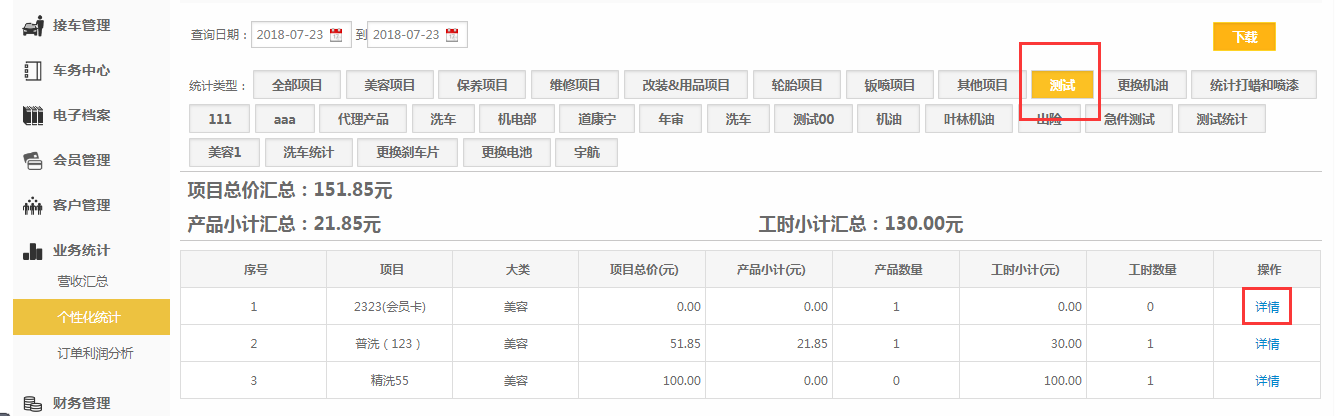Click the 客户管理 people icon
The width and height of the screenshot is (1342, 416).
(32, 206)
